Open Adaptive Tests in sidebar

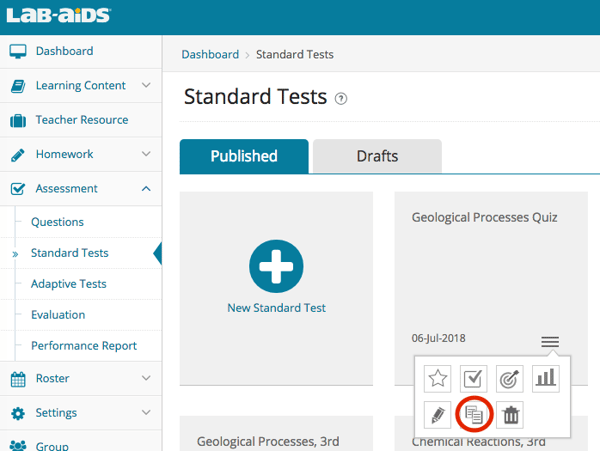(x=68, y=284)
